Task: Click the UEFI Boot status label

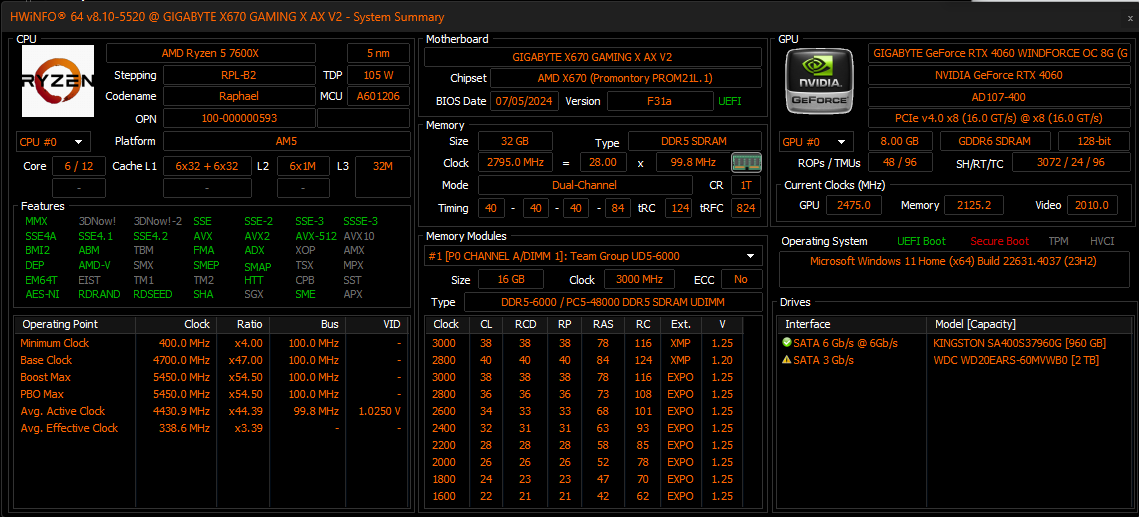Action: click(x=922, y=241)
